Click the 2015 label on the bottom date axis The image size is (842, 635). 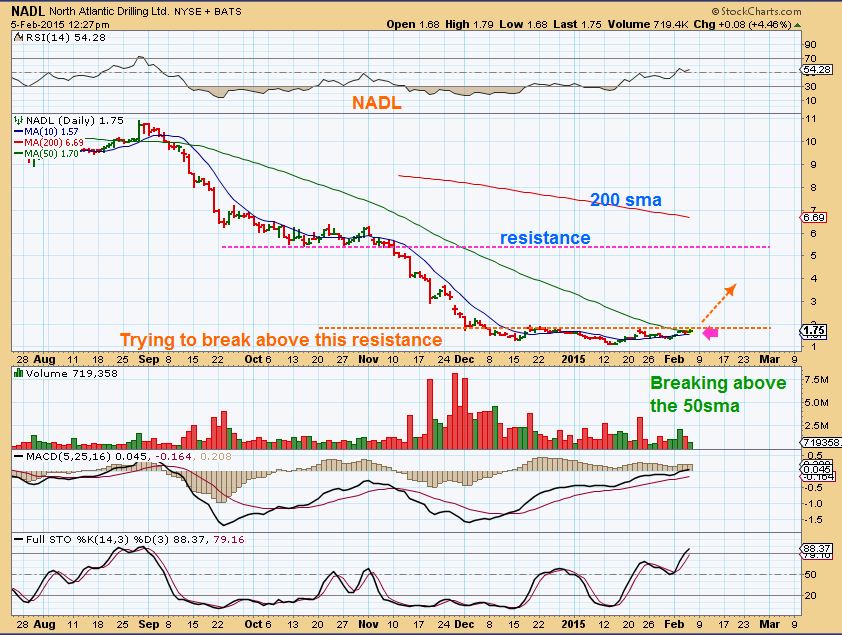click(573, 624)
